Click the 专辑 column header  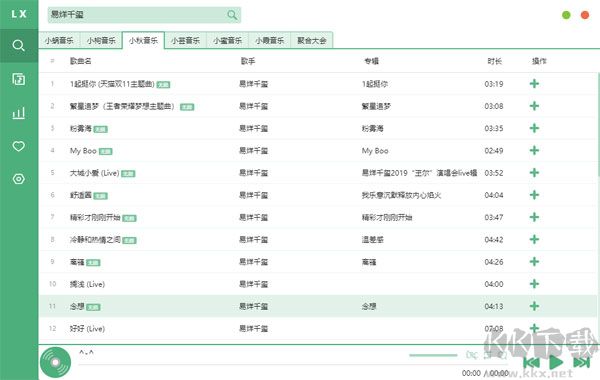pyautogui.click(x=371, y=61)
